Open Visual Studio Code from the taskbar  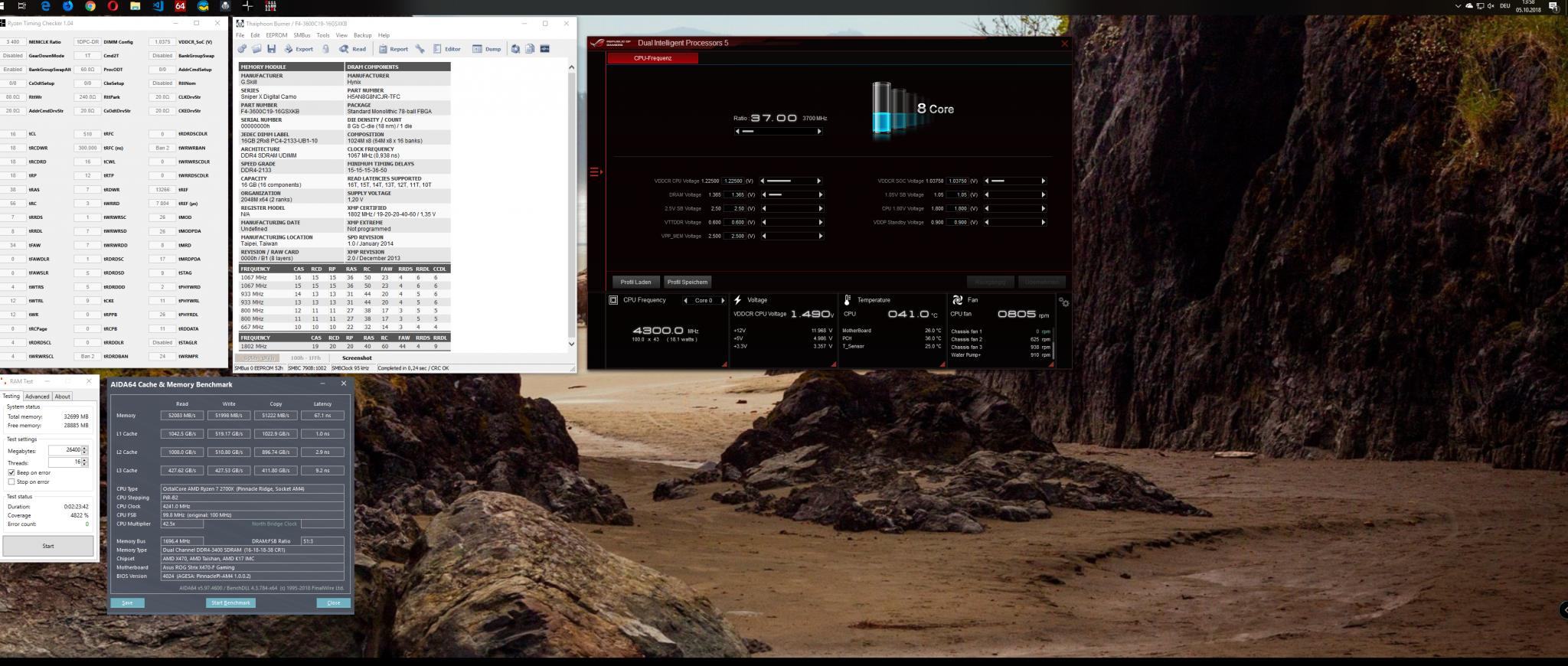[x=158, y=6]
